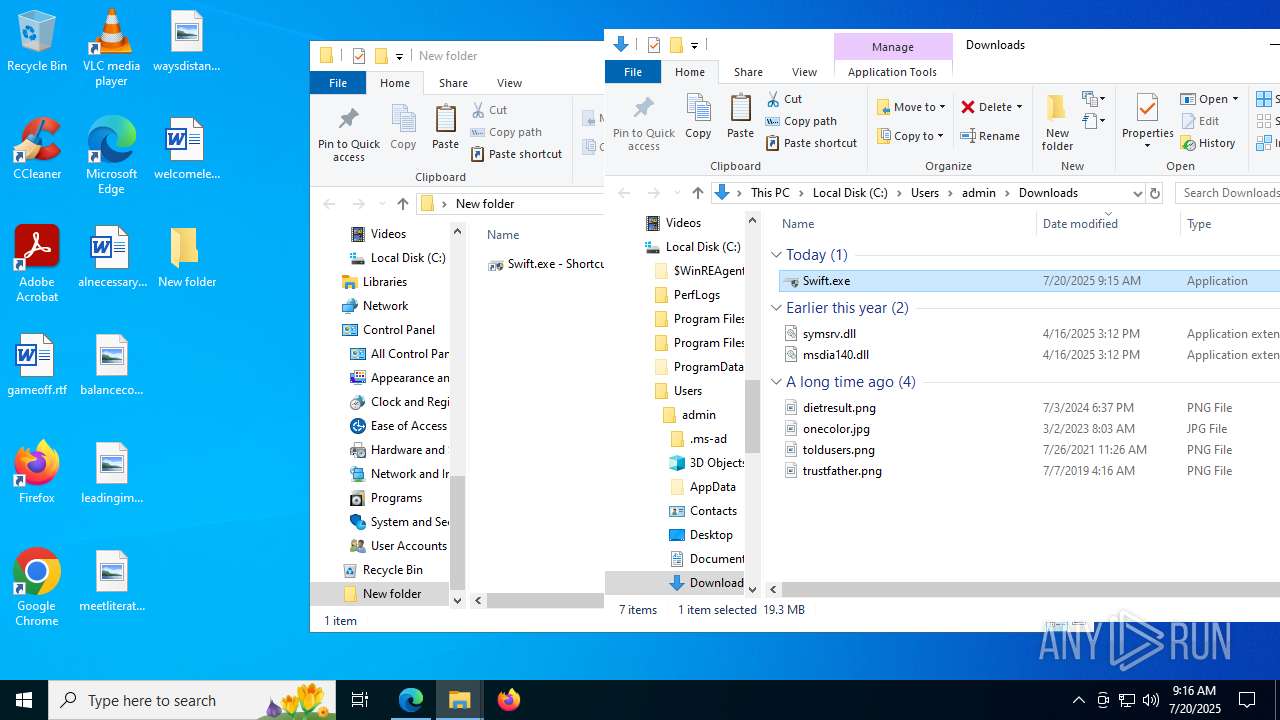
Task: Open View tab in Downloads window
Action: [x=804, y=72]
